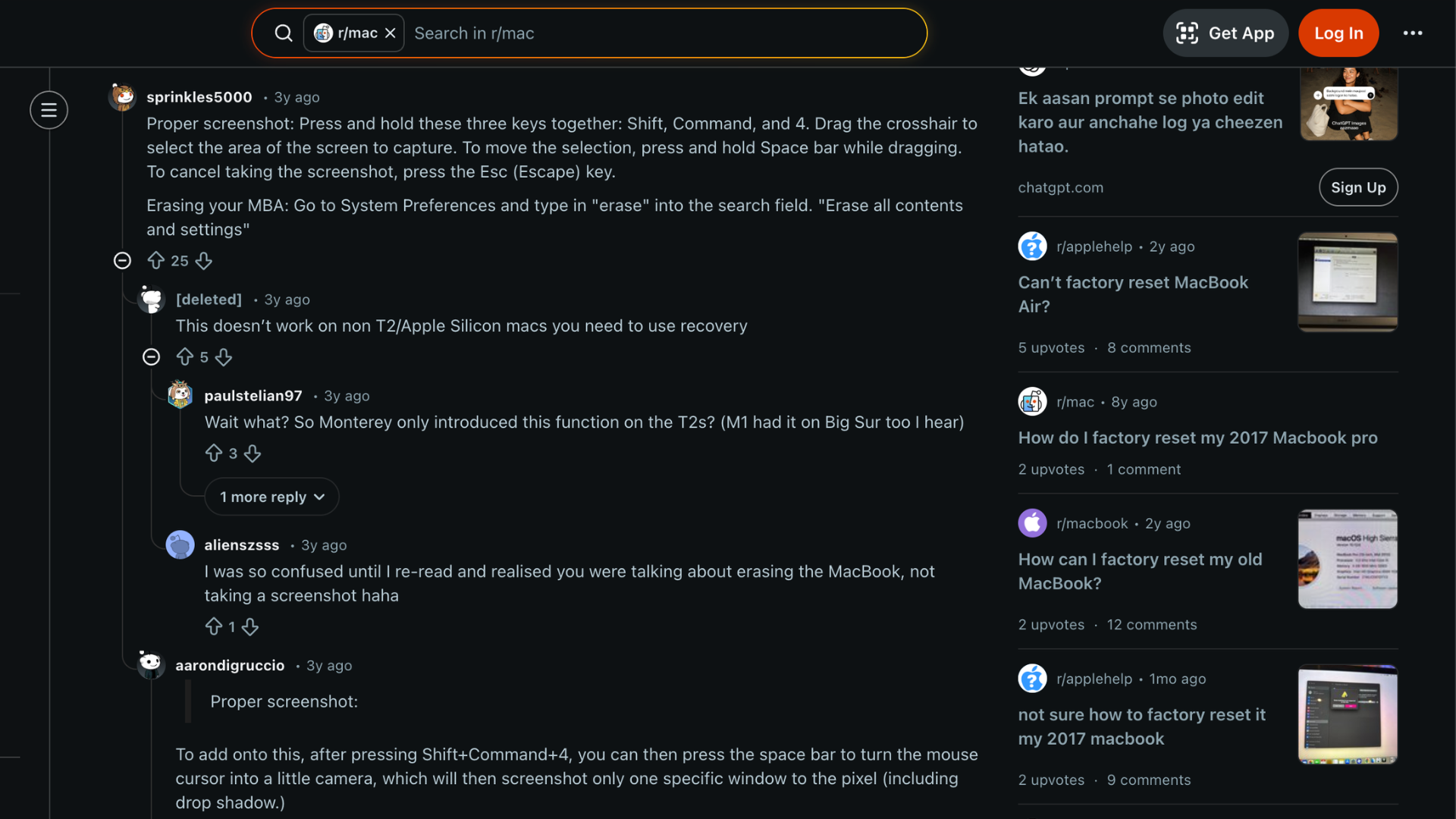
Task: Click the QR code icon in Get App
Action: (x=1187, y=33)
